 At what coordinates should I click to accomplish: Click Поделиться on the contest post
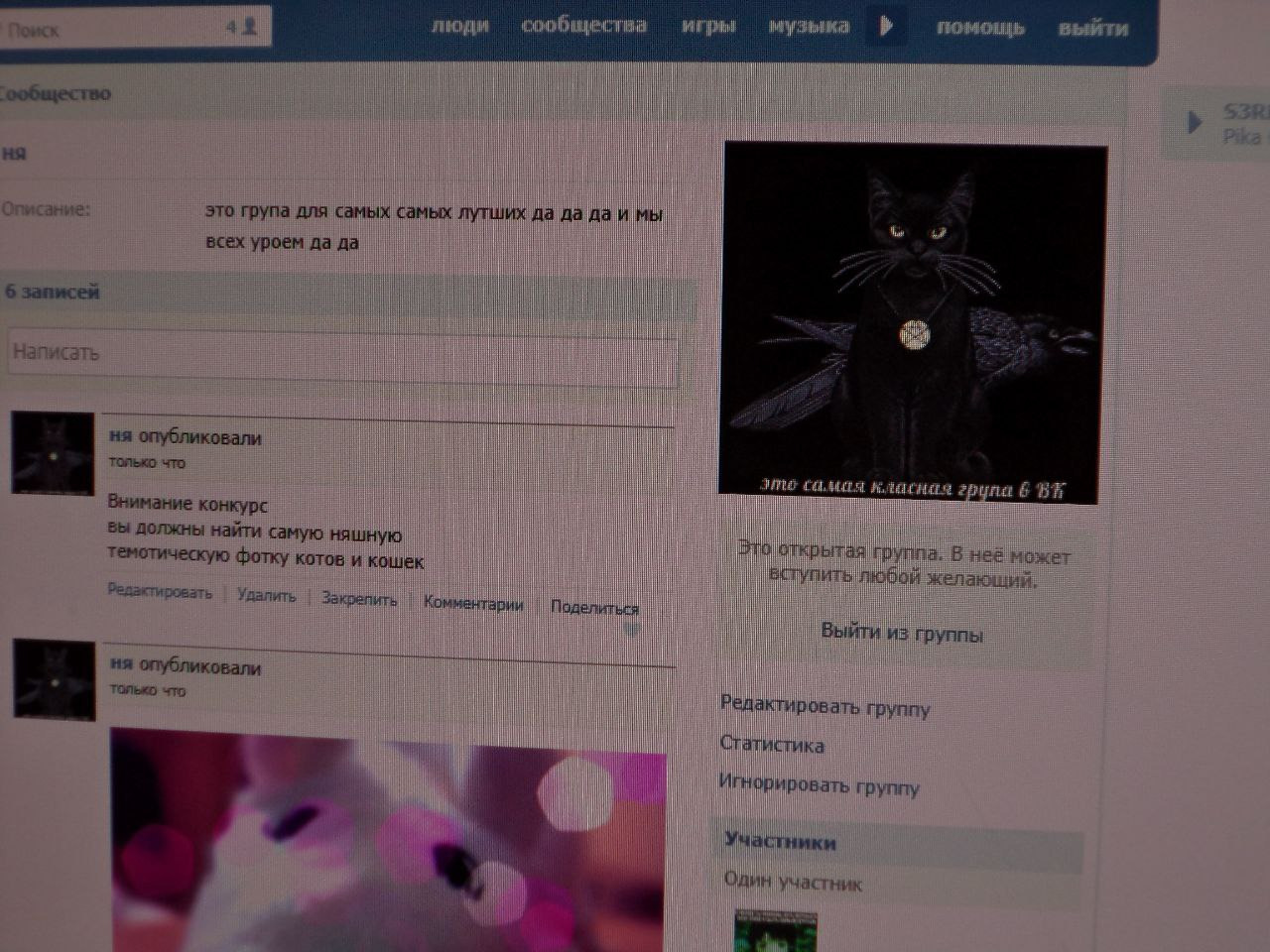click(594, 607)
